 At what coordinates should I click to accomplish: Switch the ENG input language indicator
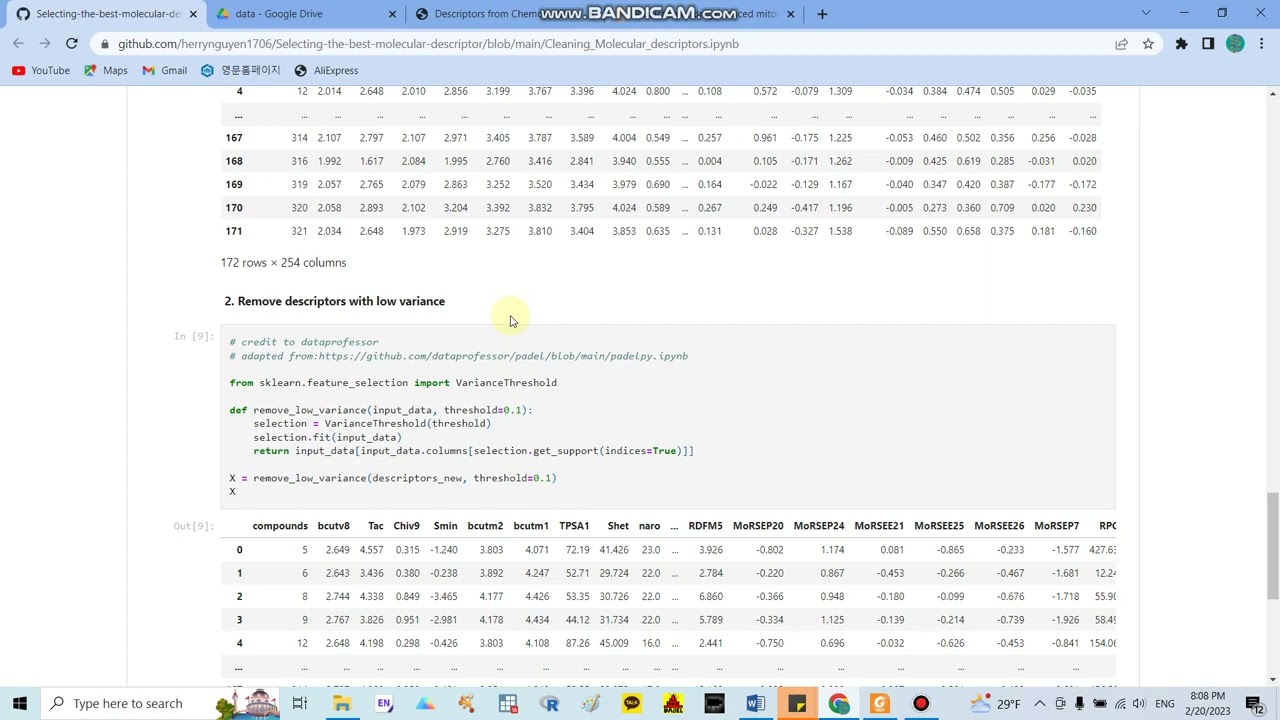click(x=1165, y=704)
